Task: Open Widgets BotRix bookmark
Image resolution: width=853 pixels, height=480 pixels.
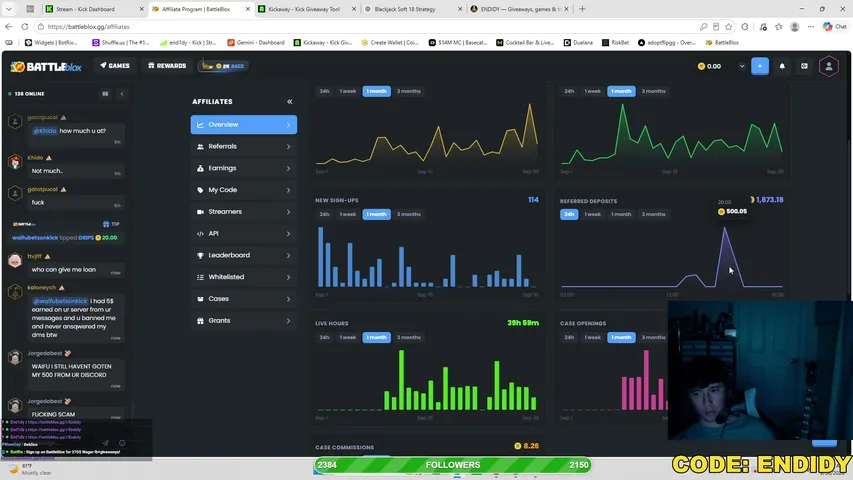Action: pyautogui.click(x=51, y=42)
